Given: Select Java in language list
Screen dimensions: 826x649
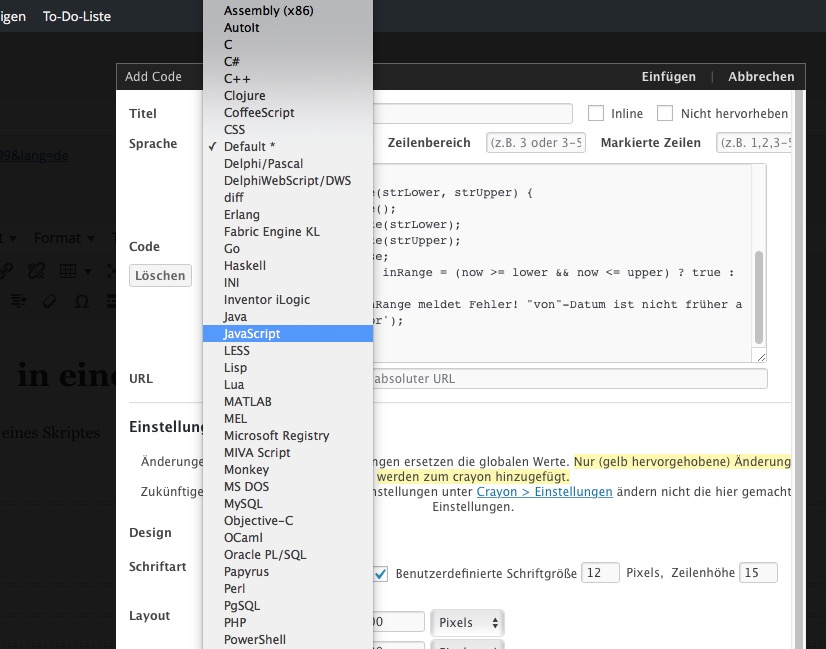Looking at the screenshot, I should (288, 316).
